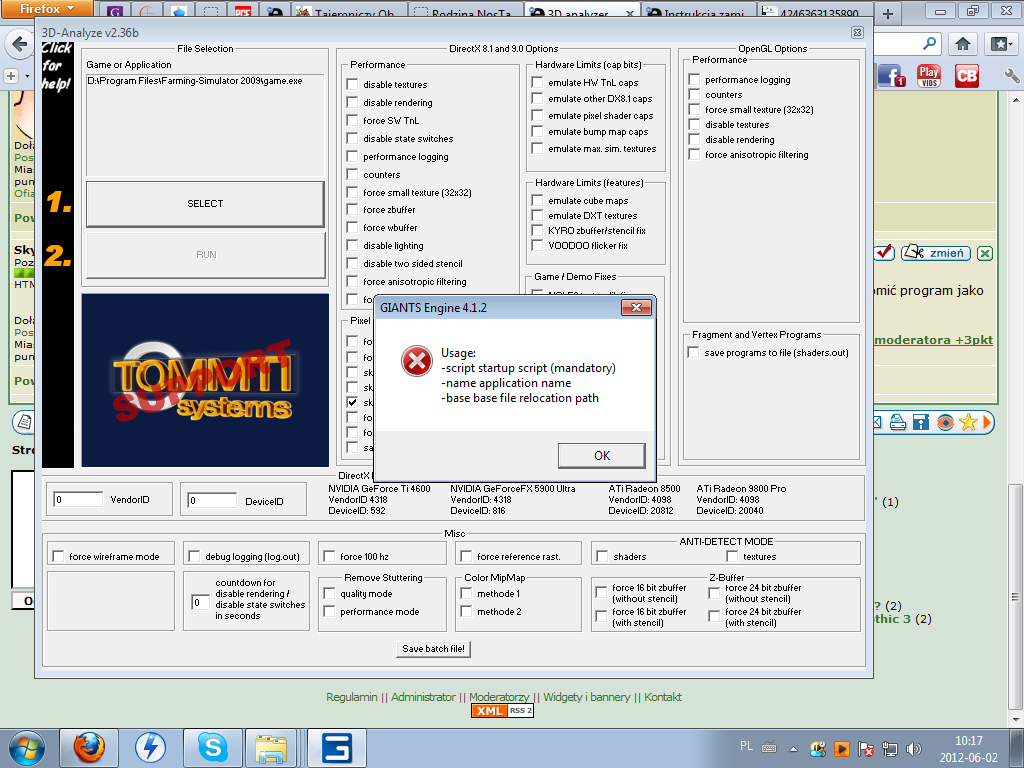Click the PL language indicator

point(746,746)
